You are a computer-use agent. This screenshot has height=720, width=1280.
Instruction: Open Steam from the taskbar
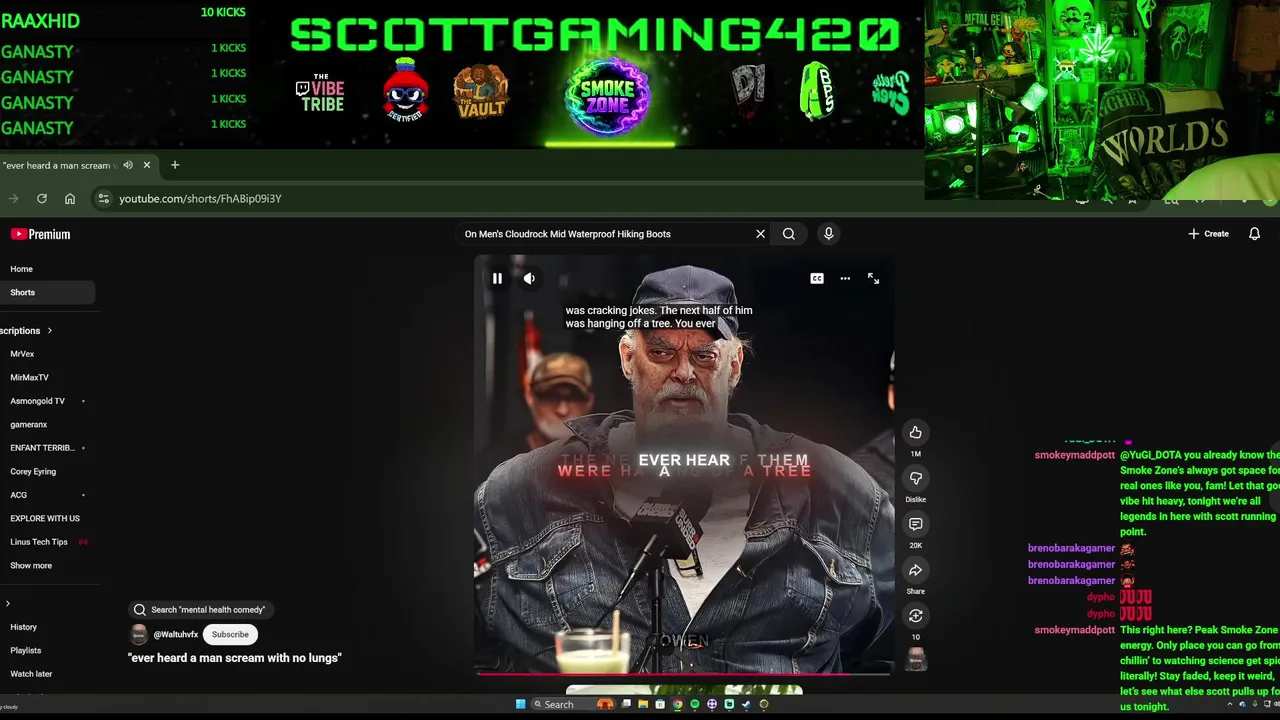pos(746,704)
